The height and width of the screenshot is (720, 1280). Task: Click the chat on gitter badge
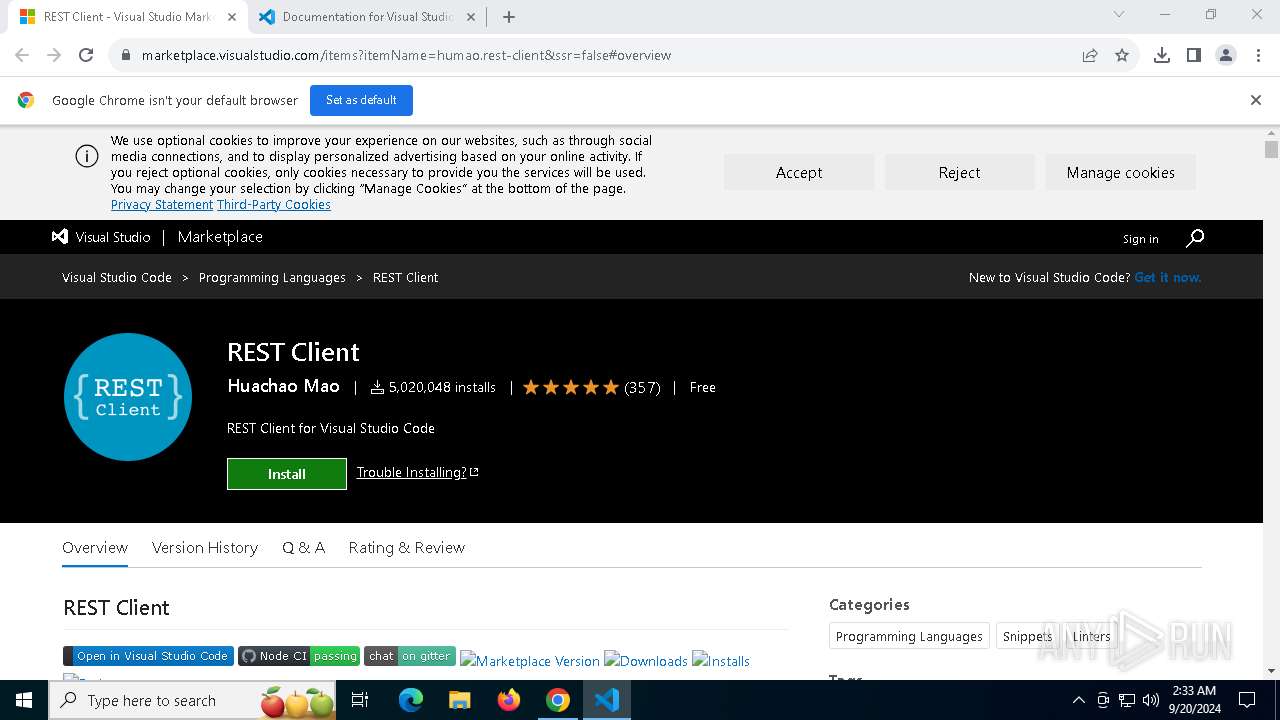410,656
